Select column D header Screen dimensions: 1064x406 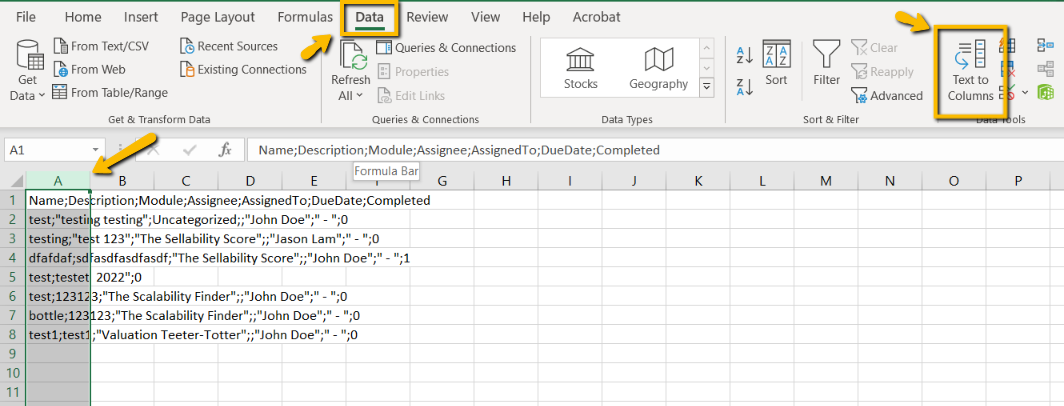coord(250,181)
